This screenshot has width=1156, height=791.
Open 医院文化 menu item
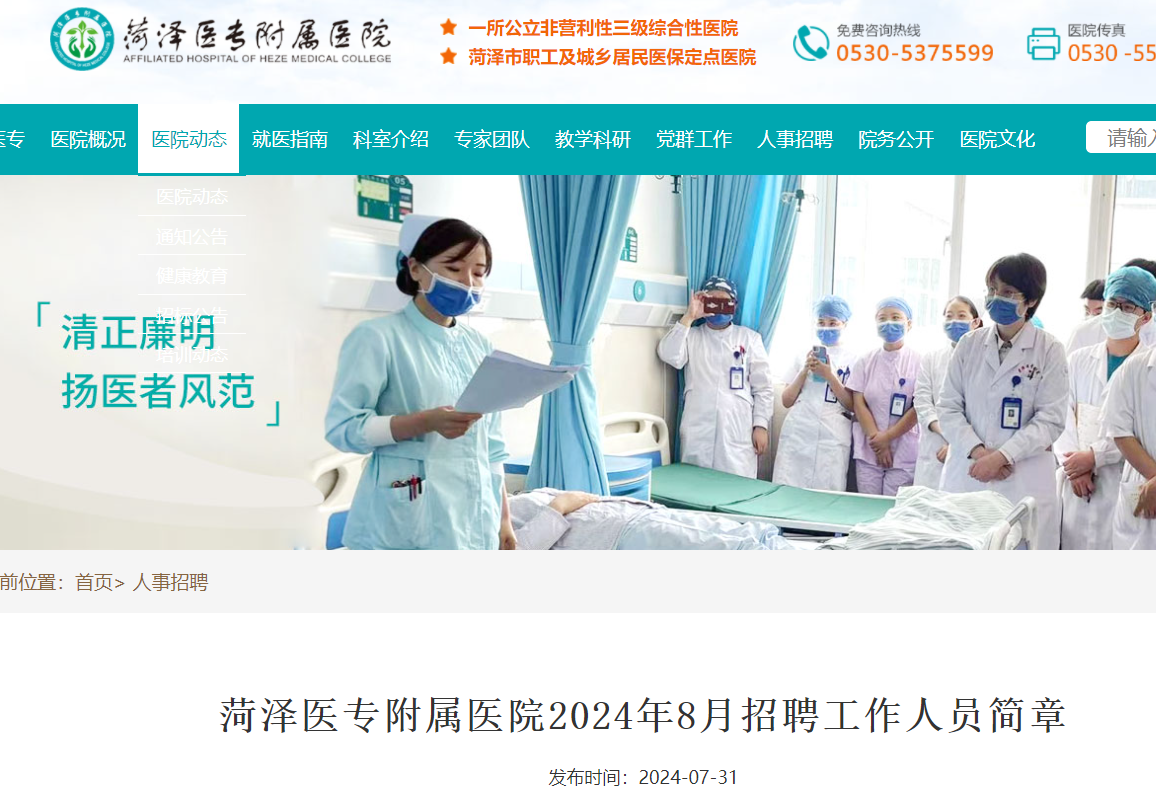click(x=997, y=139)
